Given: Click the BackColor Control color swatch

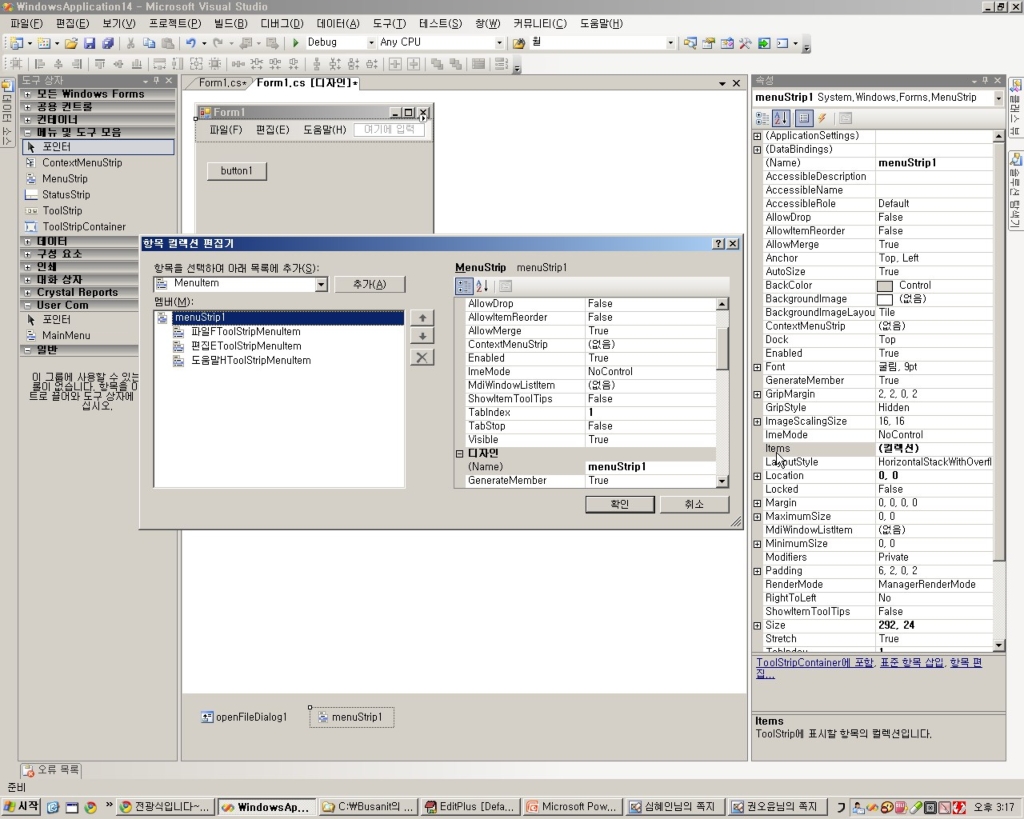Looking at the screenshot, I should 884,285.
